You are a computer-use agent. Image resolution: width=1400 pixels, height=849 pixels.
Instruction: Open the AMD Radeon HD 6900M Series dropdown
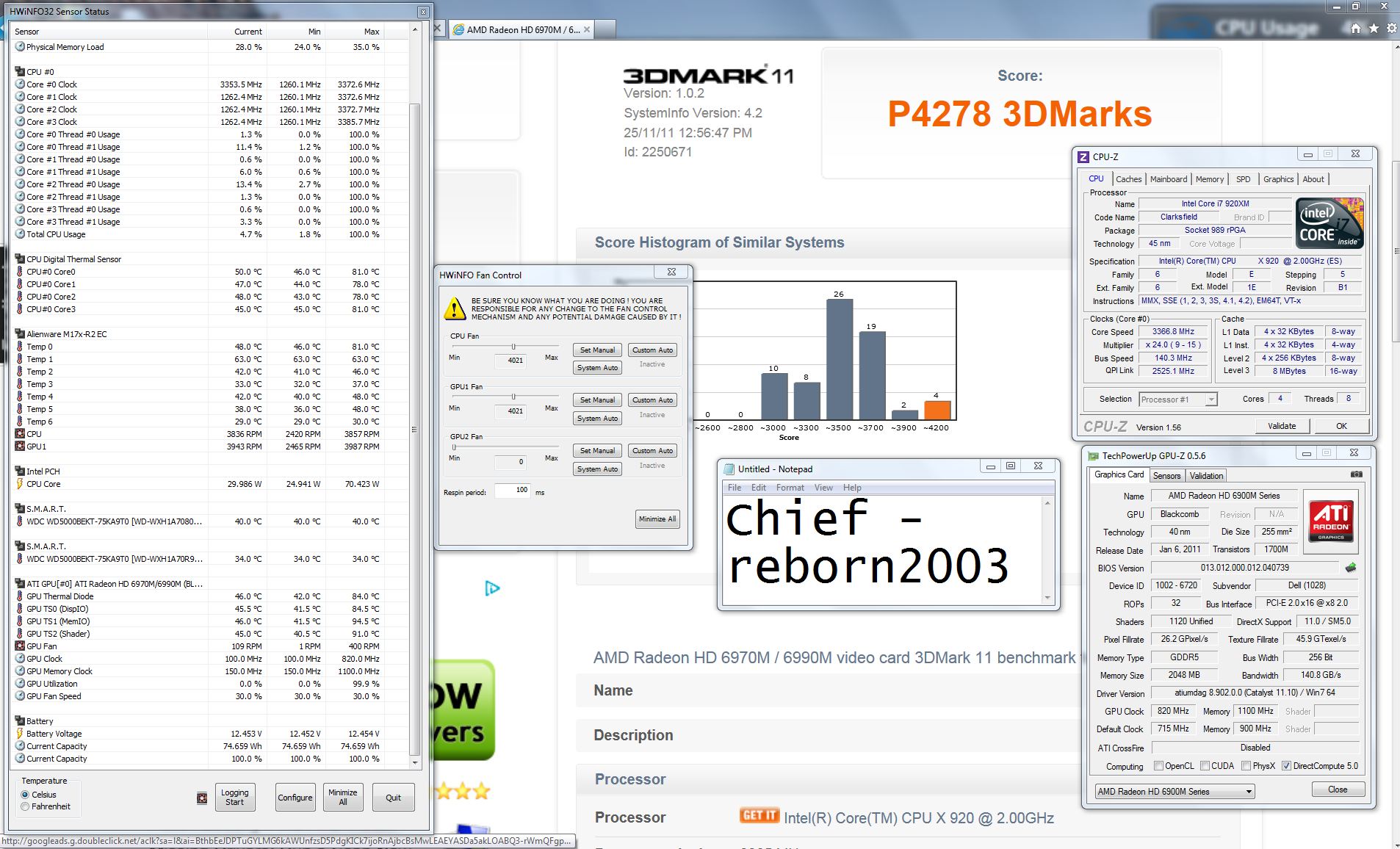(1175, 792)
